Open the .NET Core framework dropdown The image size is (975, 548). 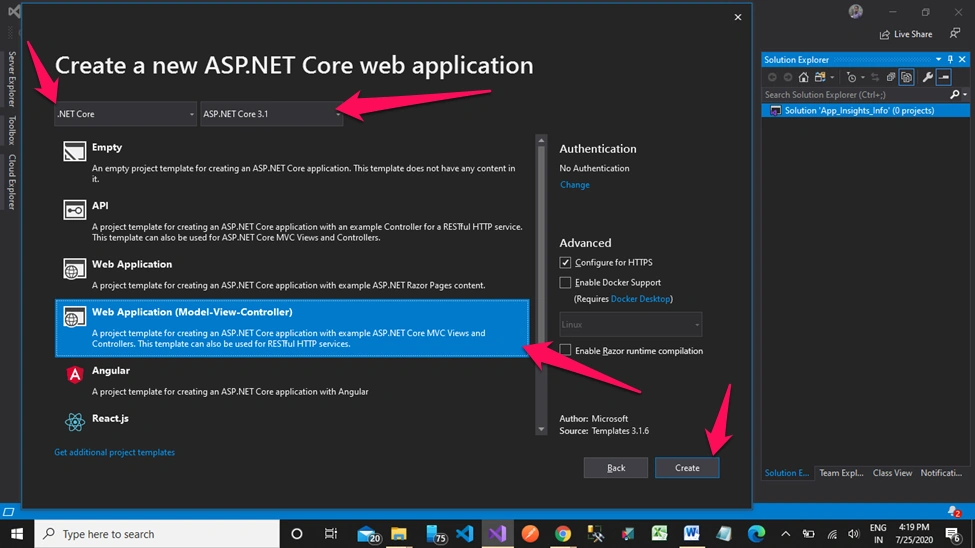point(126,114)
